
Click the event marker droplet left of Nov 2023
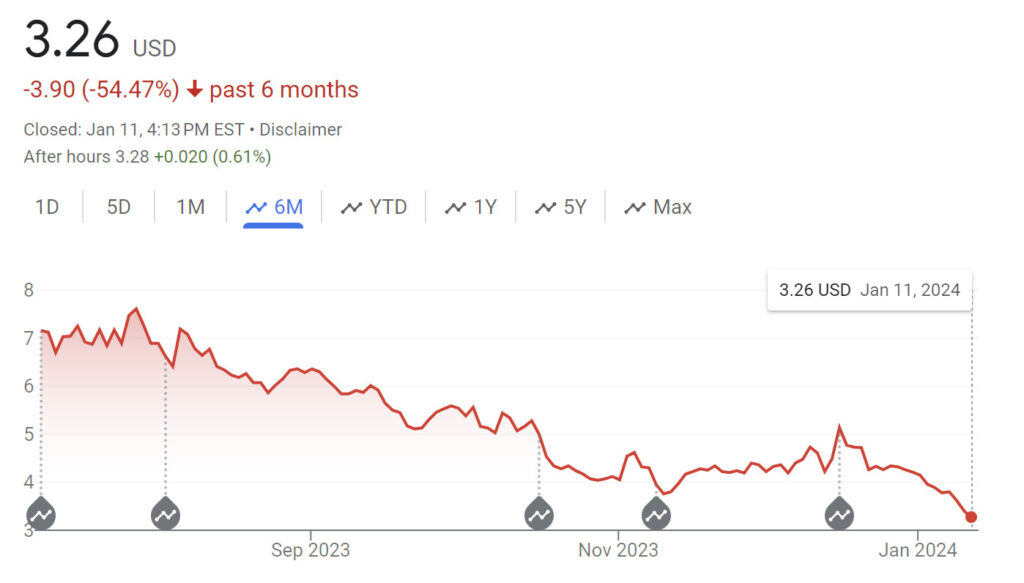tap(539, 513)
